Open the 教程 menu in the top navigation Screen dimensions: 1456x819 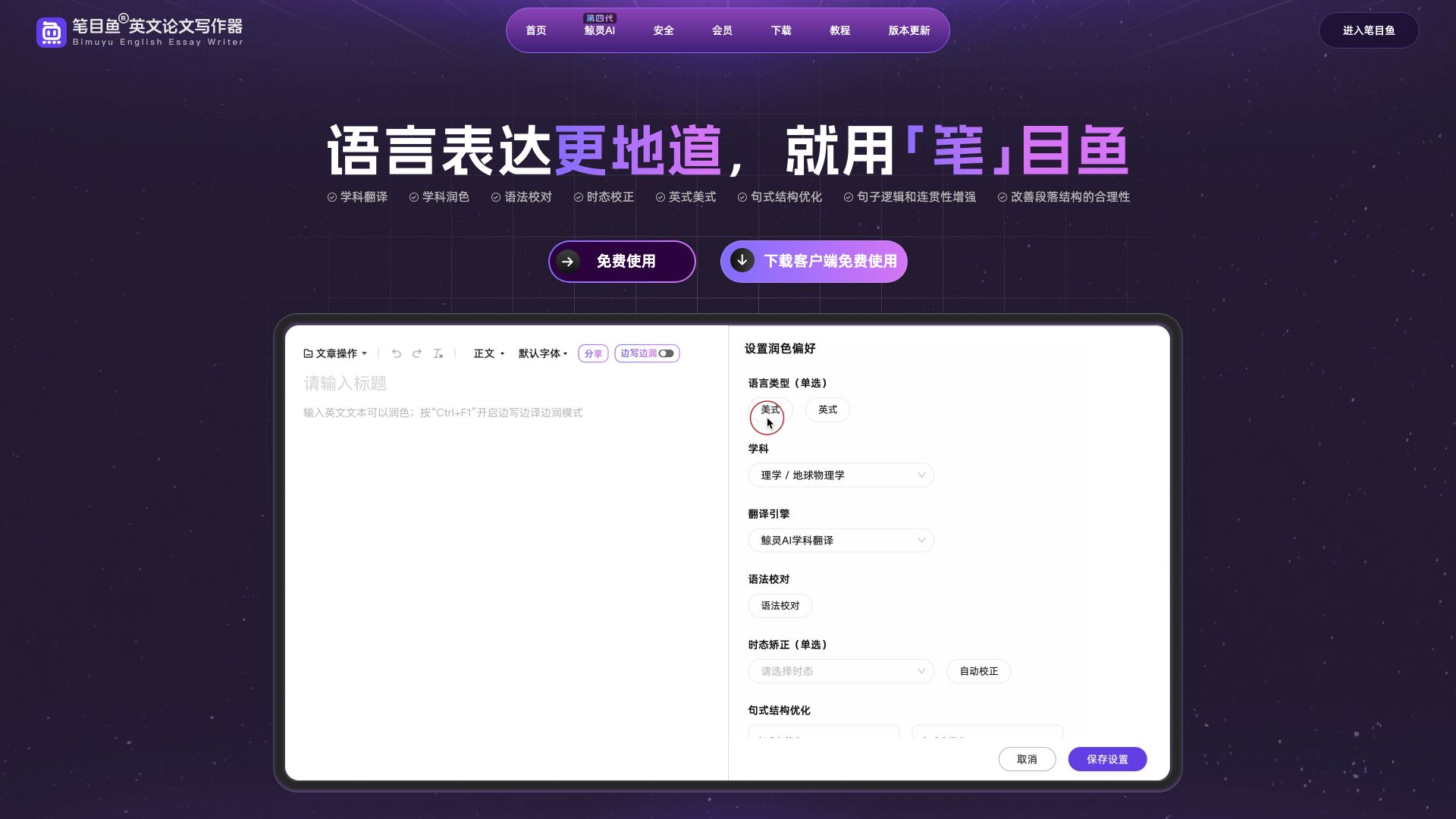click(839, 30)
